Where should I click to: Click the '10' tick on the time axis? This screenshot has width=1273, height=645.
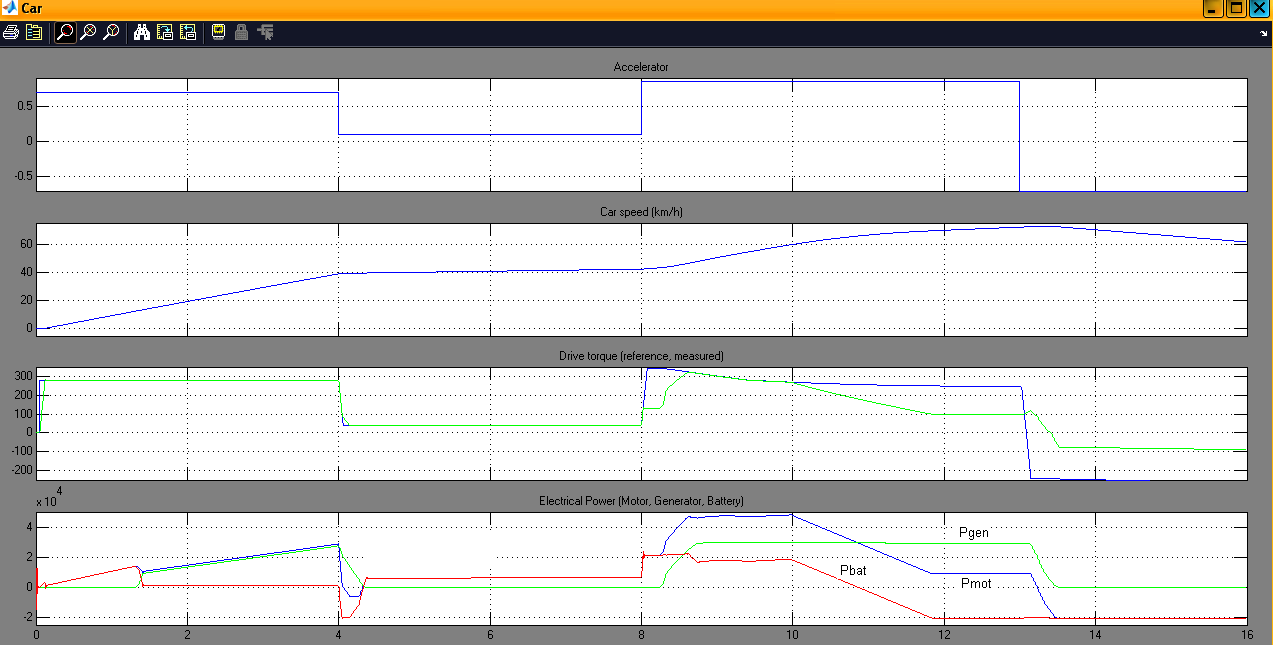click(792, 635)
